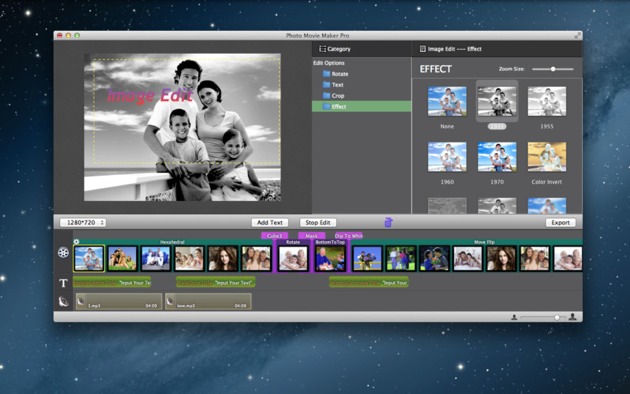The width and height of the screenshot is (630, 394).
Task: Select the Effect edit option
Action: [x=362, y=106]
